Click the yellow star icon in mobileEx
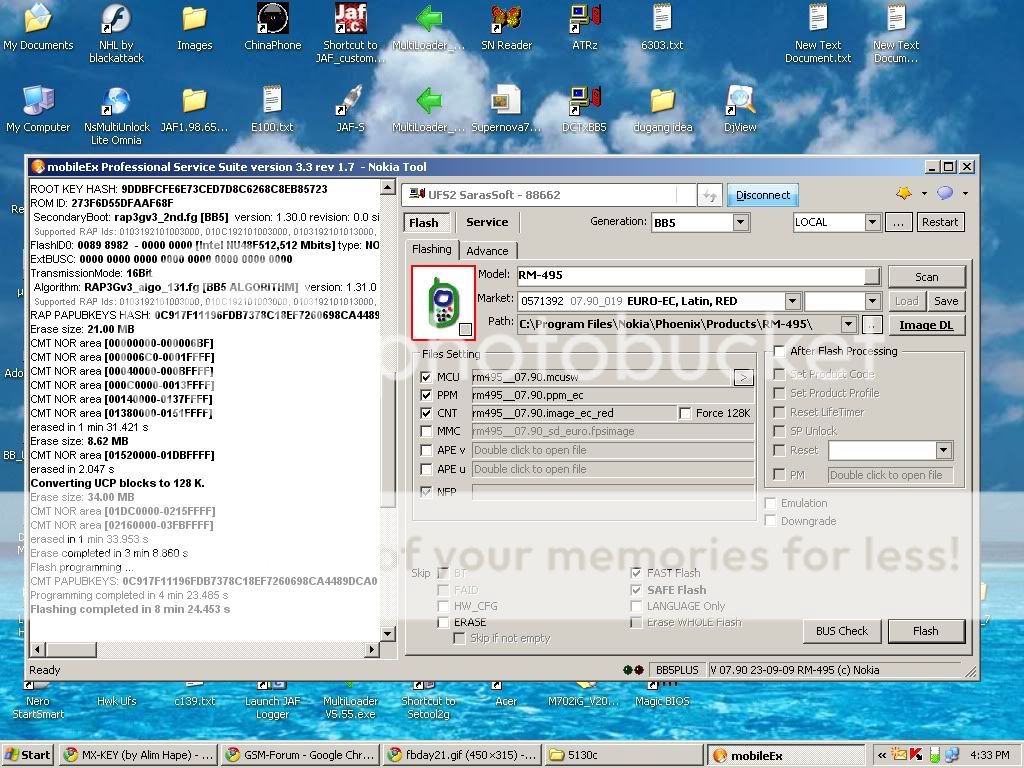 pos(904,193)
